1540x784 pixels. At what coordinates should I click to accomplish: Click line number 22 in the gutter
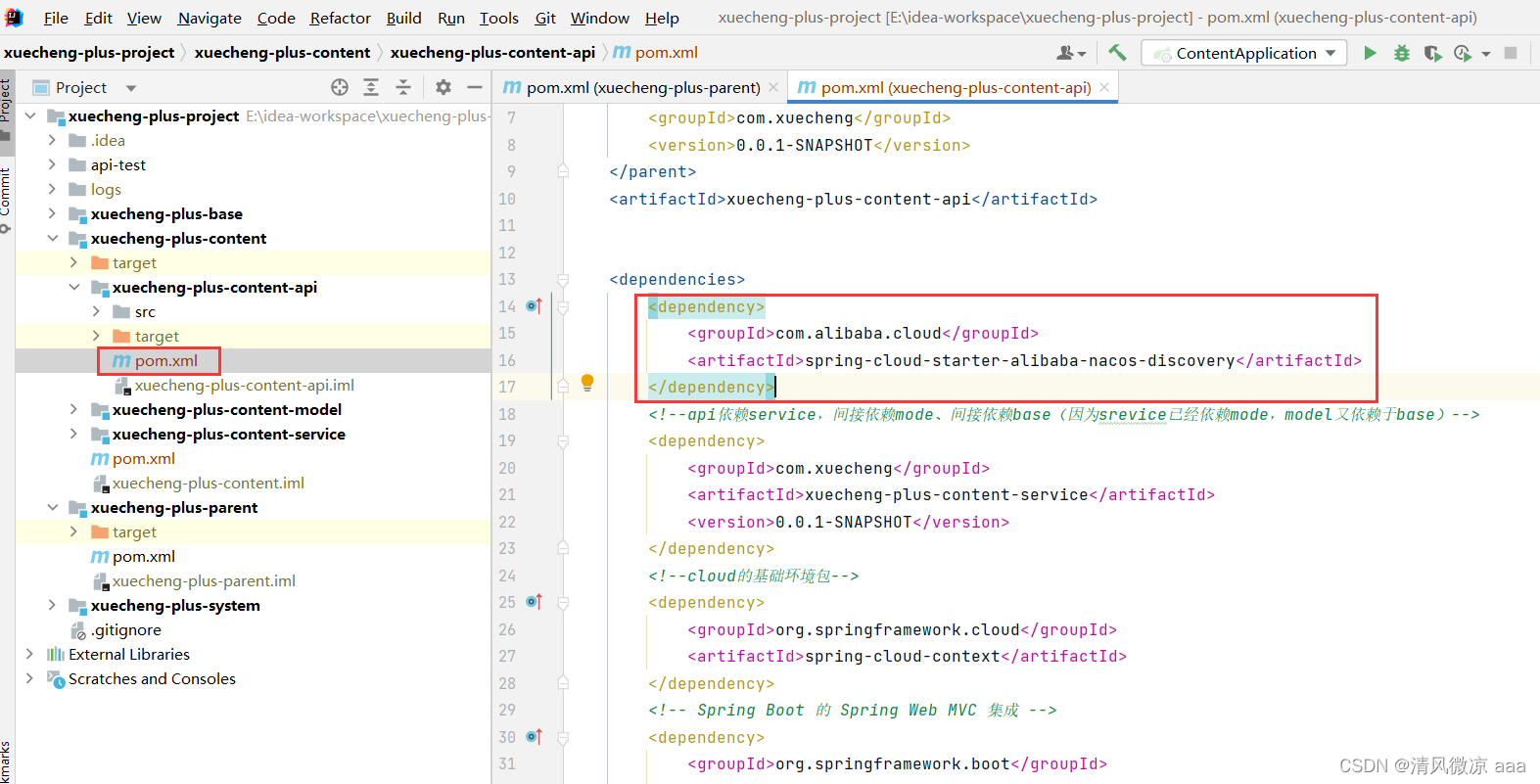click(507, 522)
